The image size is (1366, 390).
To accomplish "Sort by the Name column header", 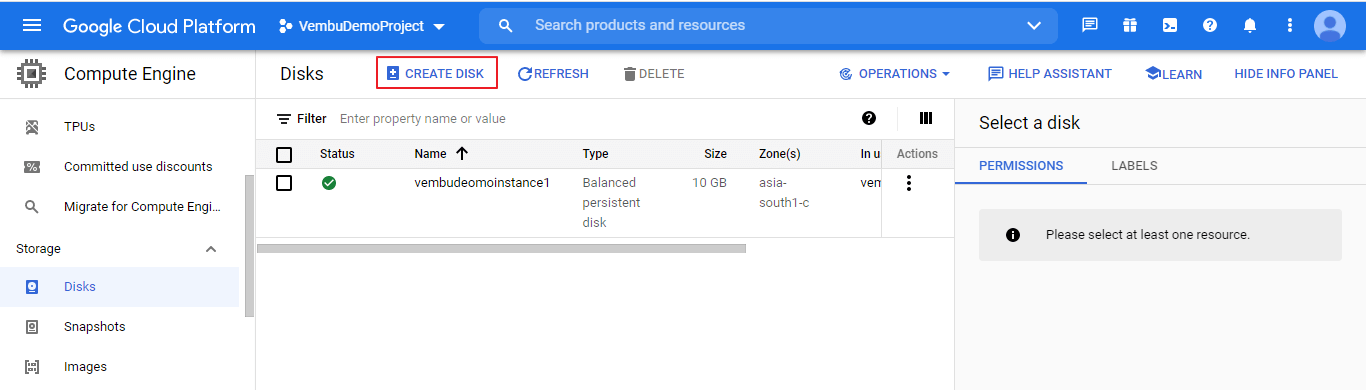I will (430, 154).
